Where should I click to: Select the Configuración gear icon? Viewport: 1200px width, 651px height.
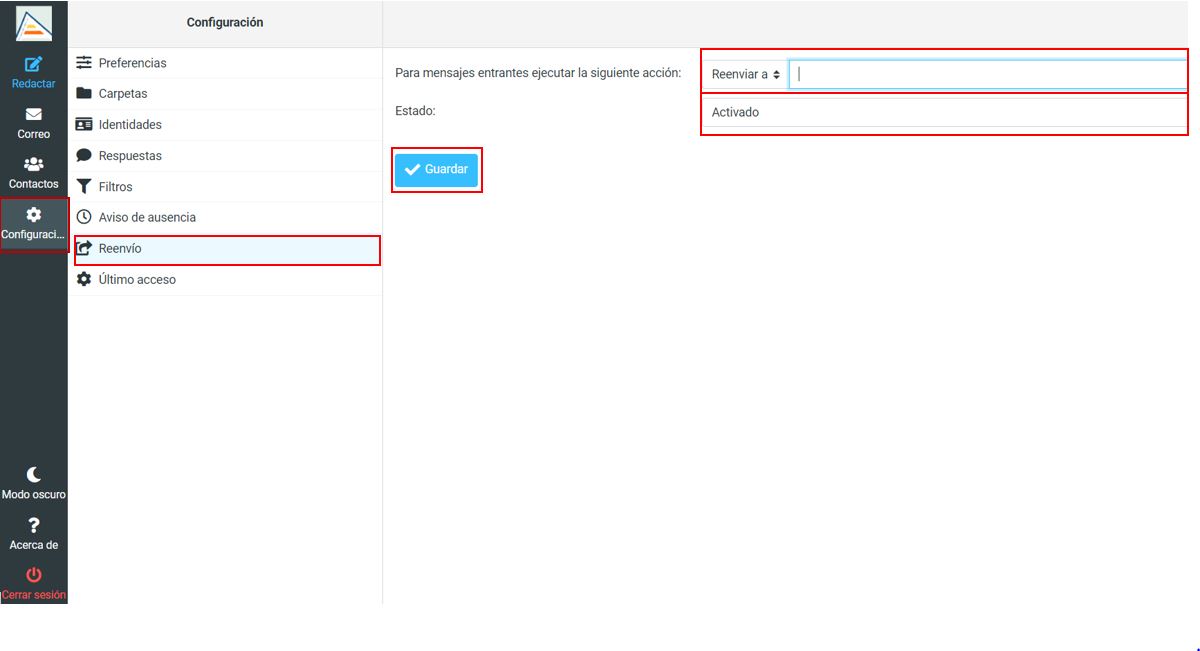(33, 215)
